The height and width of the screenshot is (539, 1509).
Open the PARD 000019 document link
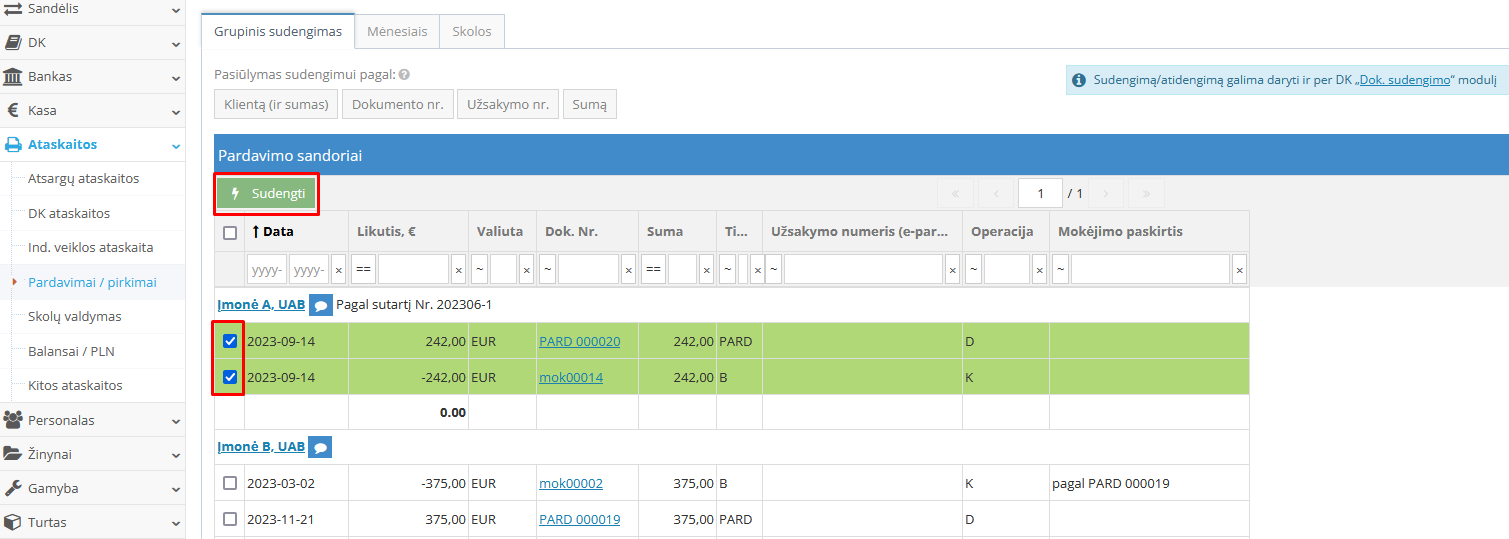pos(579,519)
